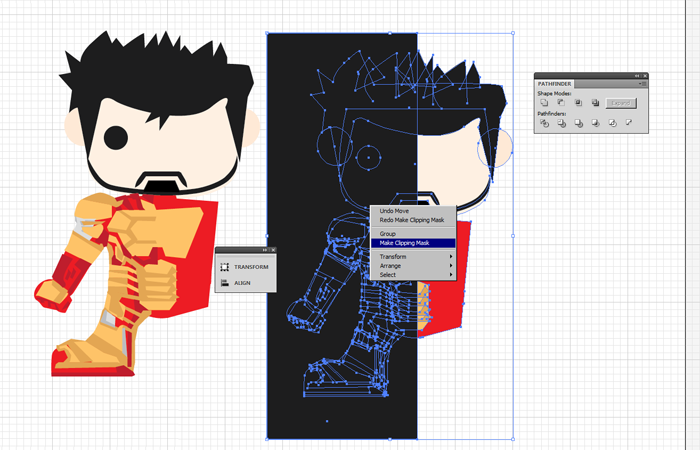700x450 pixels.
Task: Open the Pathfinder panel flyout menu
Action: [642, 84]
